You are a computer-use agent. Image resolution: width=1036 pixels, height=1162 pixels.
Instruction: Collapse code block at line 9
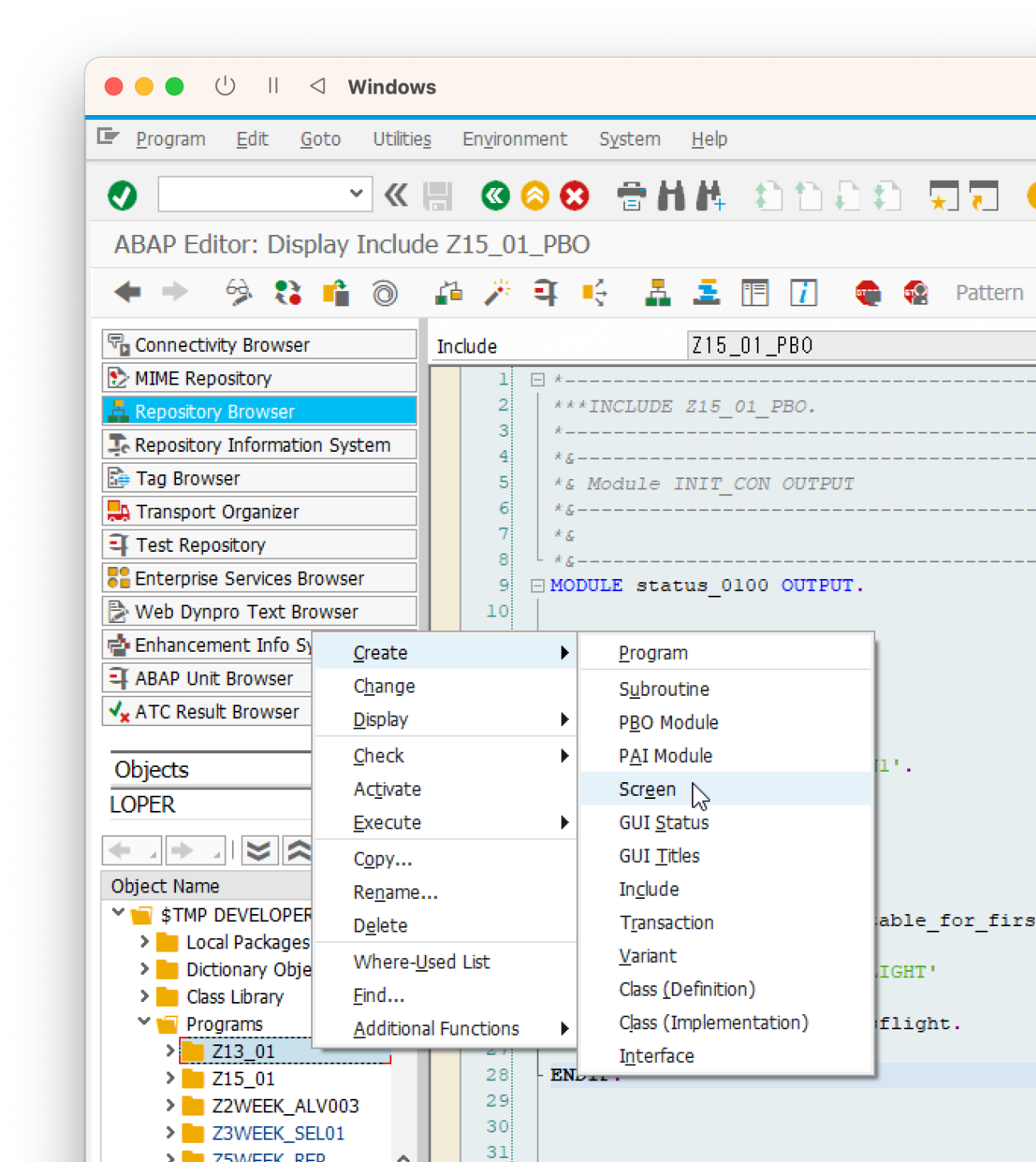pos(538,585)
